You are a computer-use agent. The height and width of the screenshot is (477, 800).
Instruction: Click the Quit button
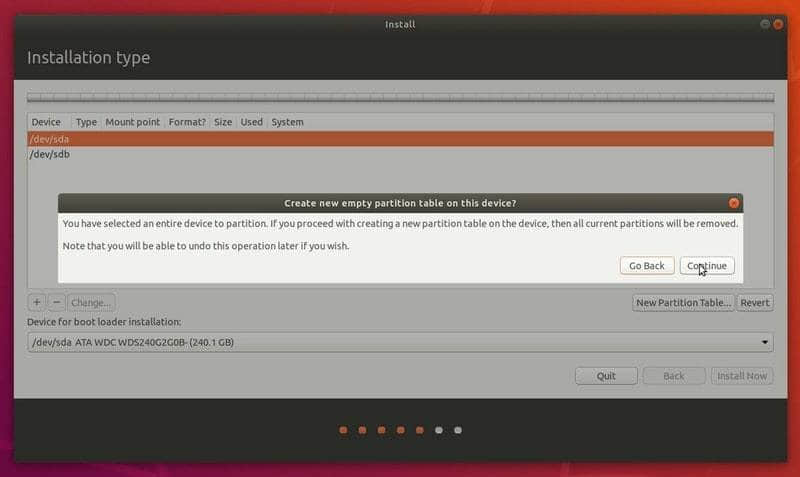click(606, 376)
